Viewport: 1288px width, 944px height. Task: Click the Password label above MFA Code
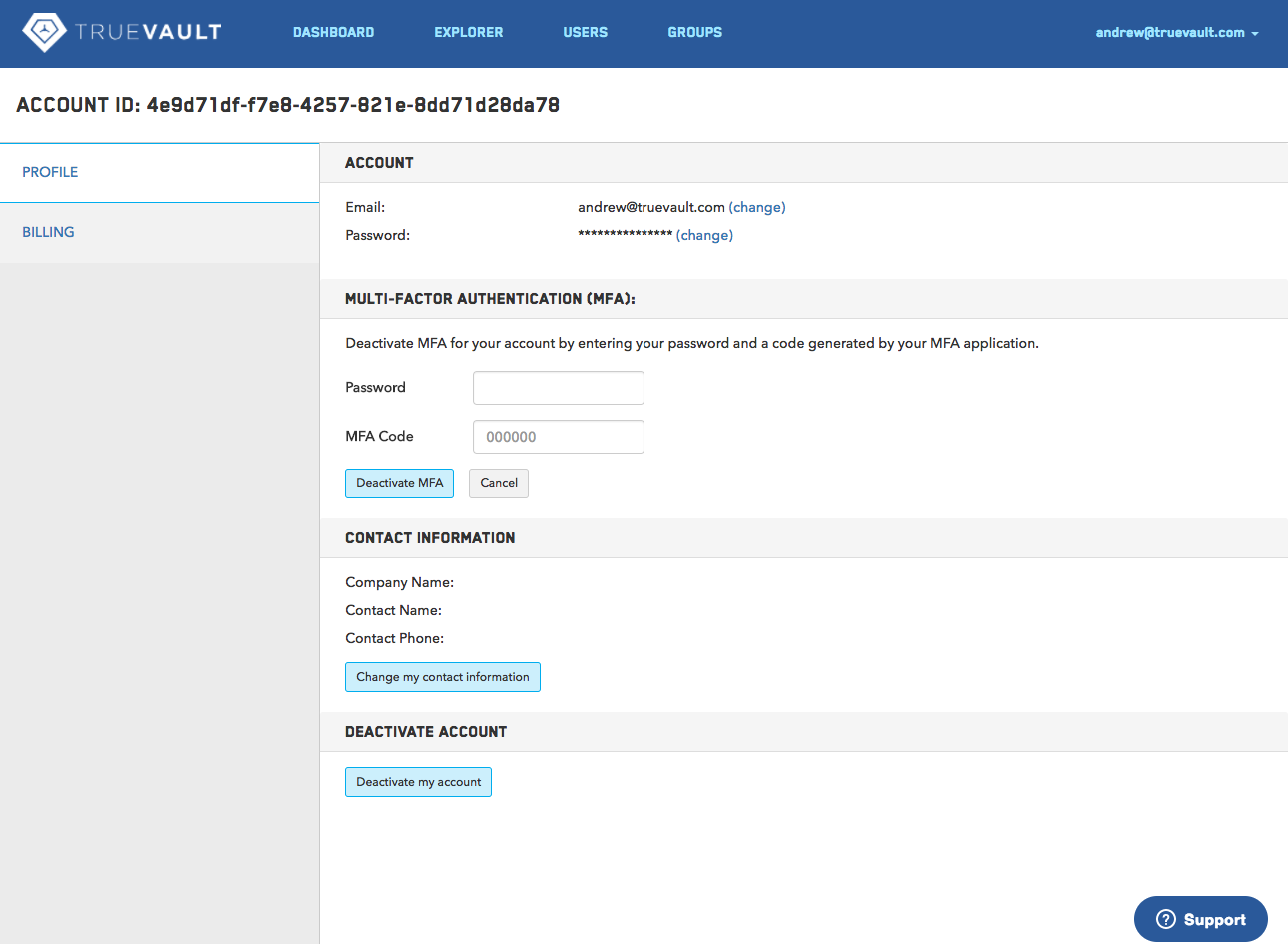pos(375,387)
